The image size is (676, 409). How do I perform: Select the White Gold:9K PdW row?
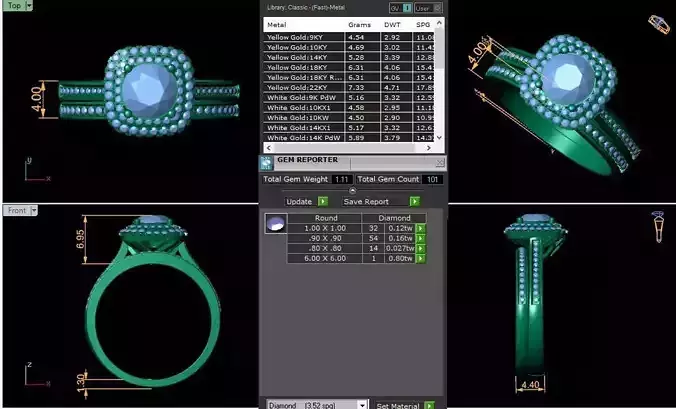point(349,97)
